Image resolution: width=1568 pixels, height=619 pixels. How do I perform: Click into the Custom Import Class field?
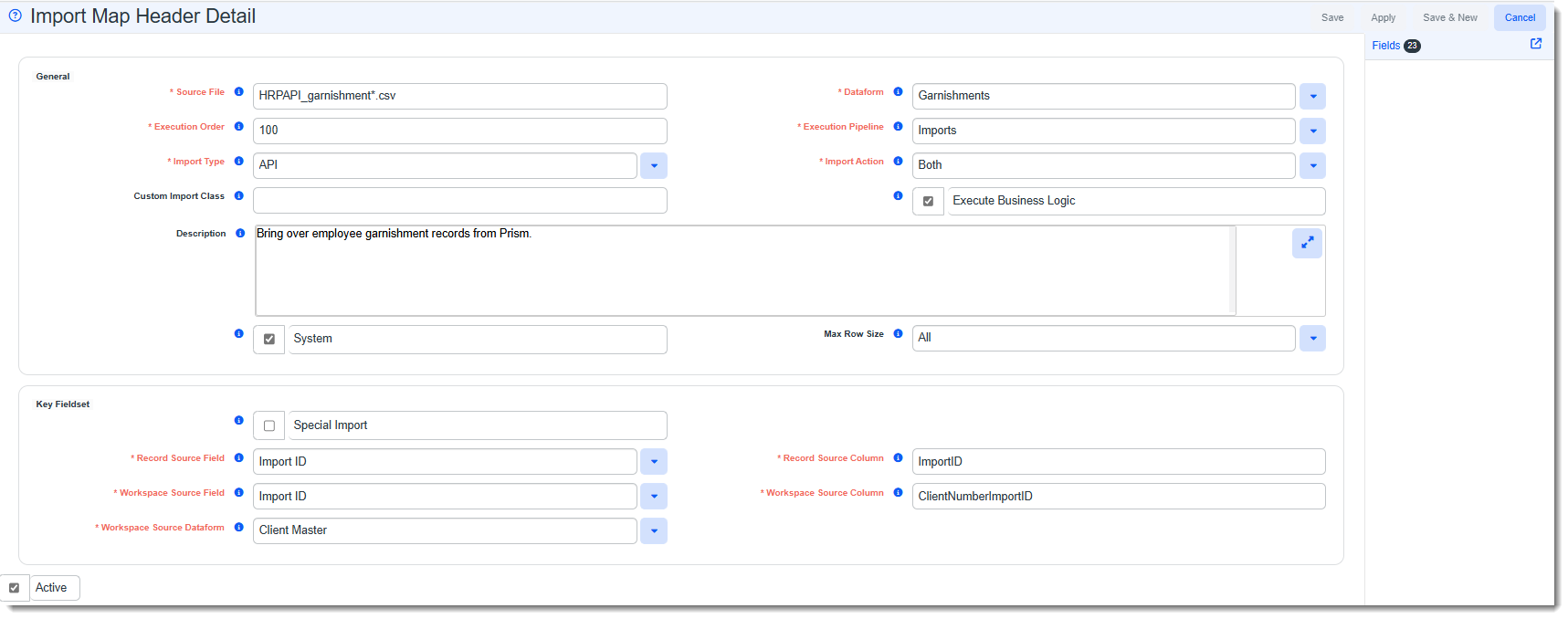coord(459,201)
